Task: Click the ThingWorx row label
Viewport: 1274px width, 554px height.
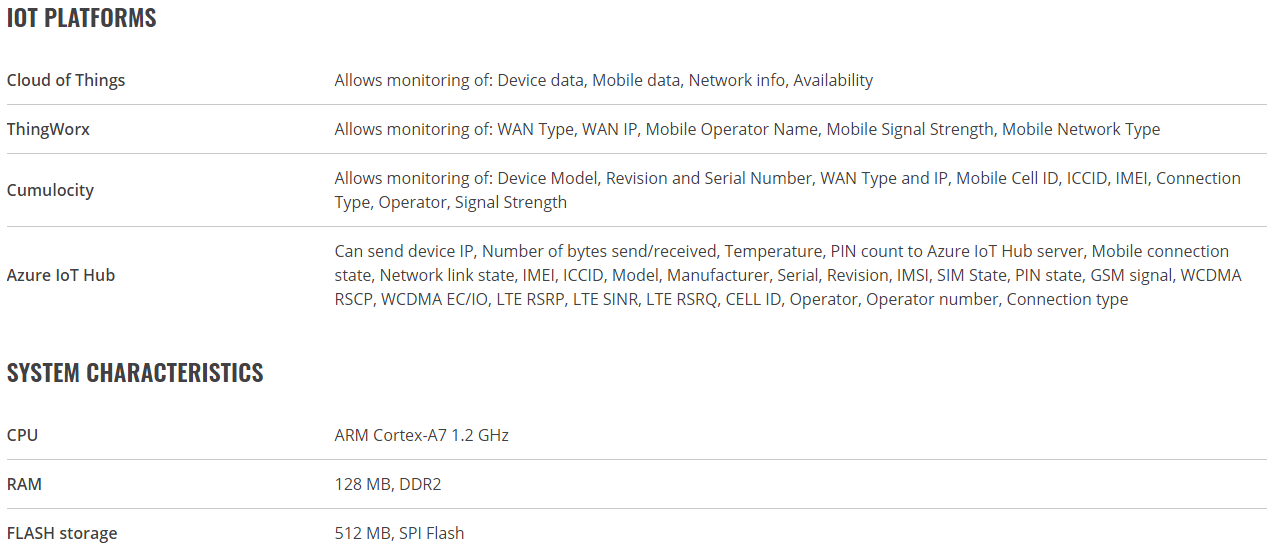Action: 48,129
